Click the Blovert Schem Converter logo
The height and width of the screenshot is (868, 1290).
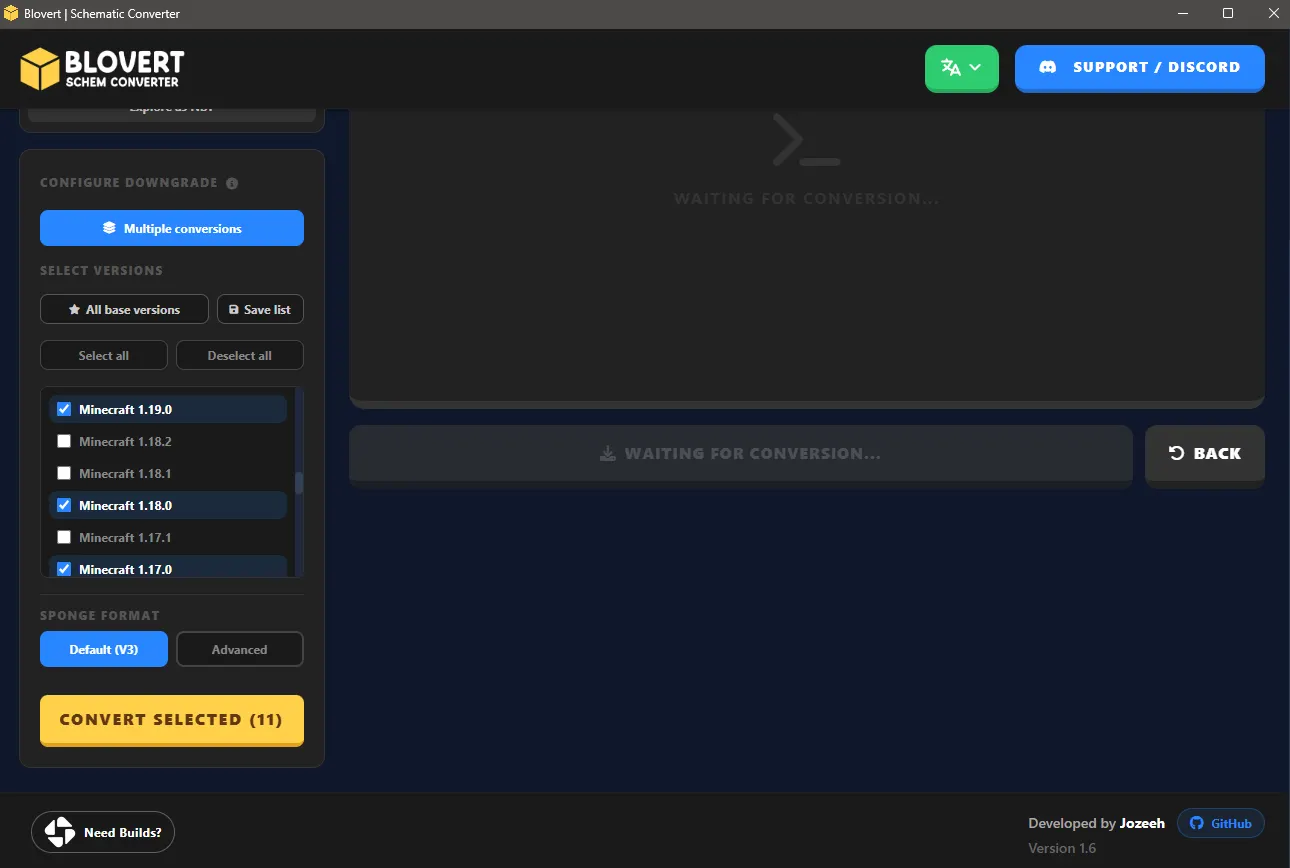pyautogui.click(x=102, y=68)
